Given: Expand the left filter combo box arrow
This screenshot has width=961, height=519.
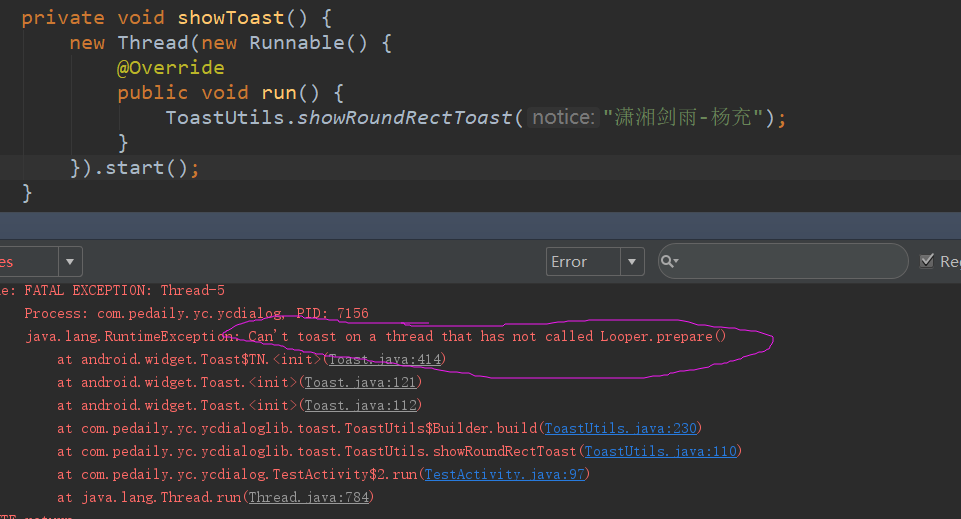Looking at the screenshot, I should click(70, 262).
